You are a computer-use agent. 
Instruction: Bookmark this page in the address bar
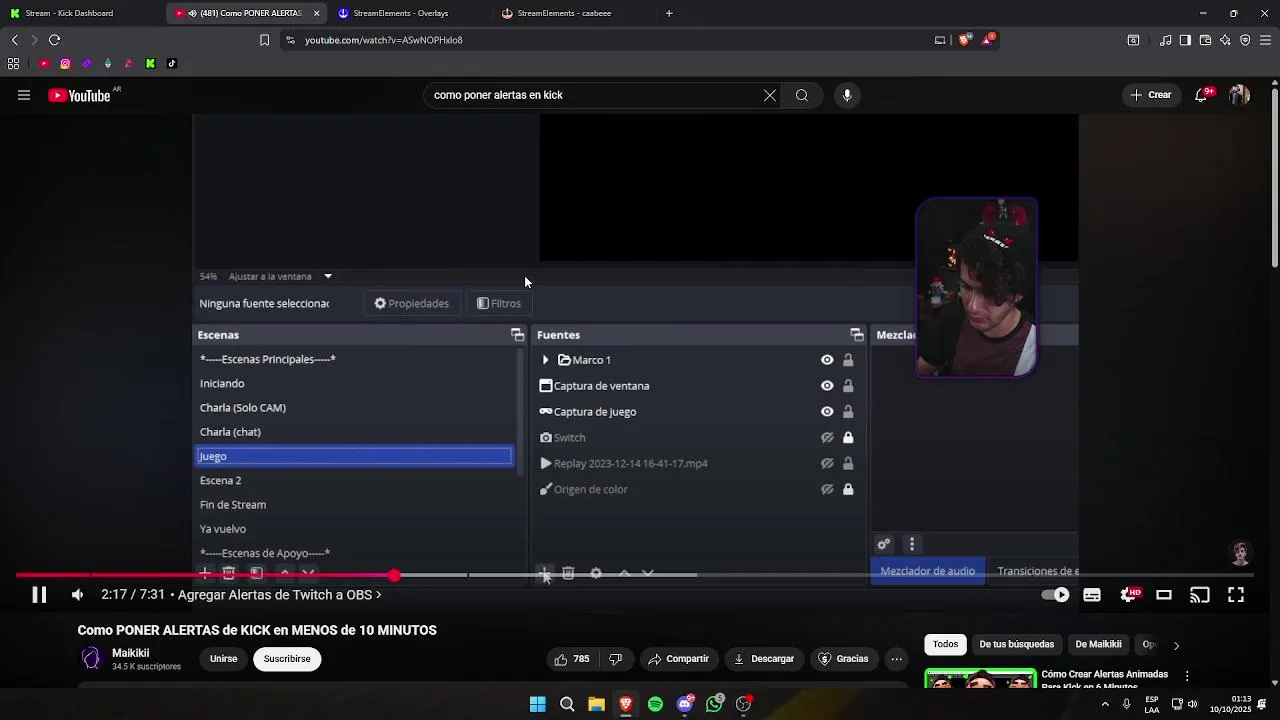click(x=264, y=40)
